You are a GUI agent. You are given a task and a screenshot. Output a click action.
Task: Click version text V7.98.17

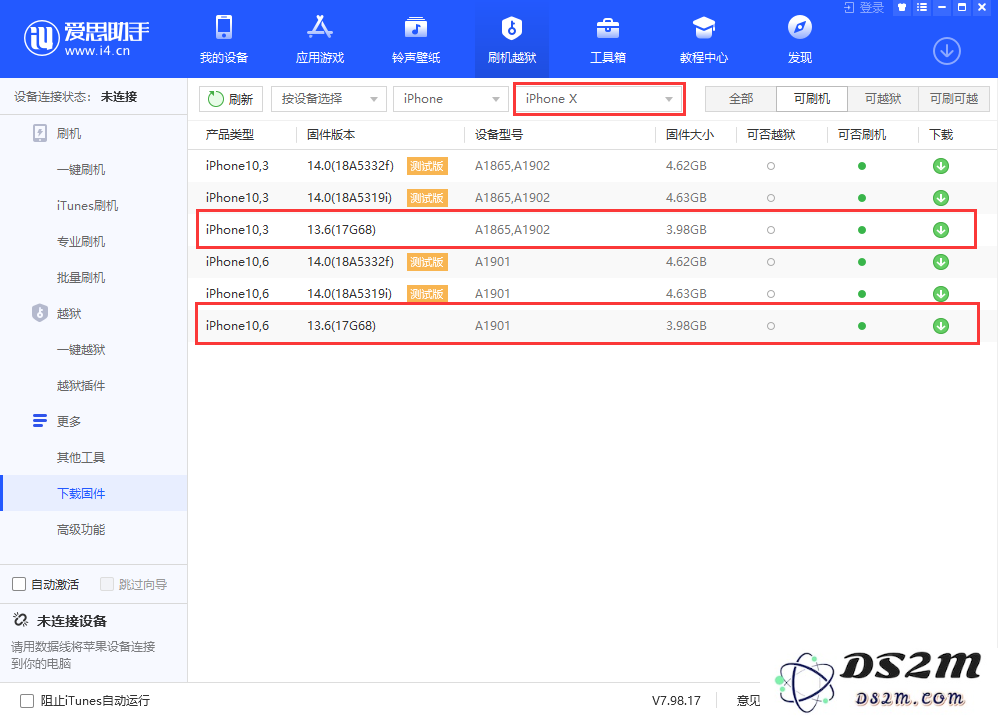click(676, 701)
